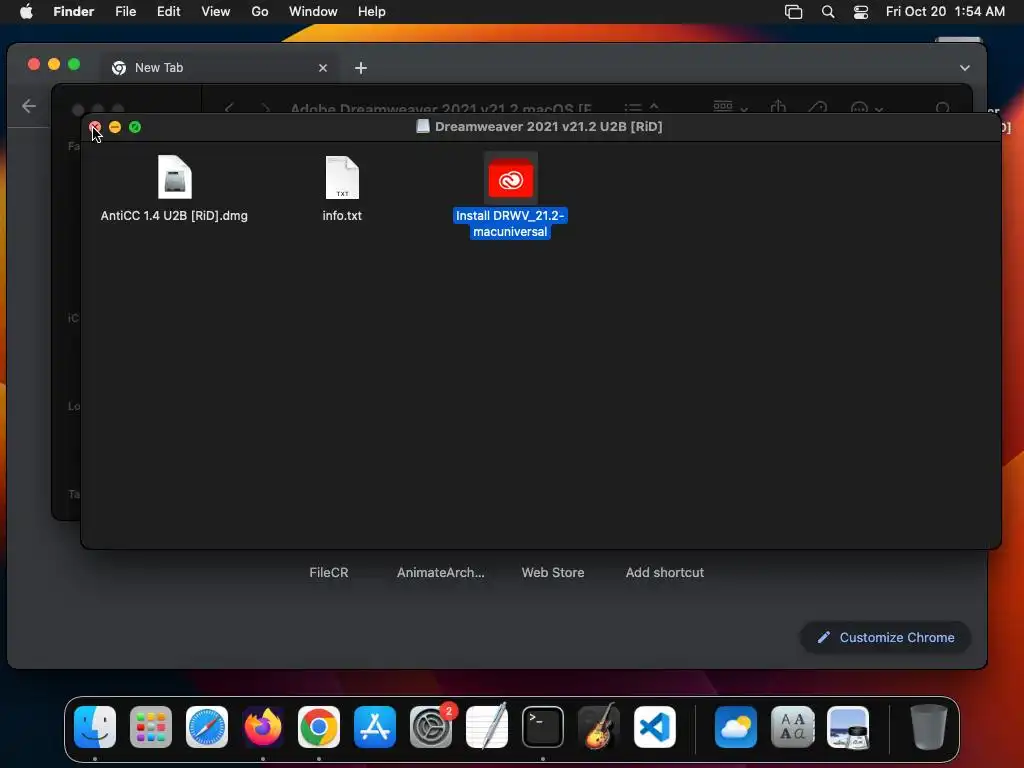Screen dimensions: 1024x768
Task: Click the disk icon in Dreamweaver window title
Action: 423,126
